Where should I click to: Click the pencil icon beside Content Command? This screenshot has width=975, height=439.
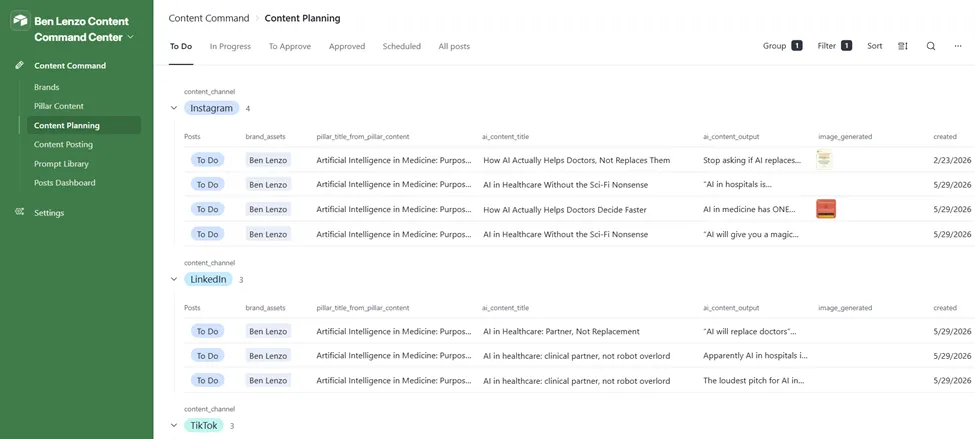tap(19, 65)
